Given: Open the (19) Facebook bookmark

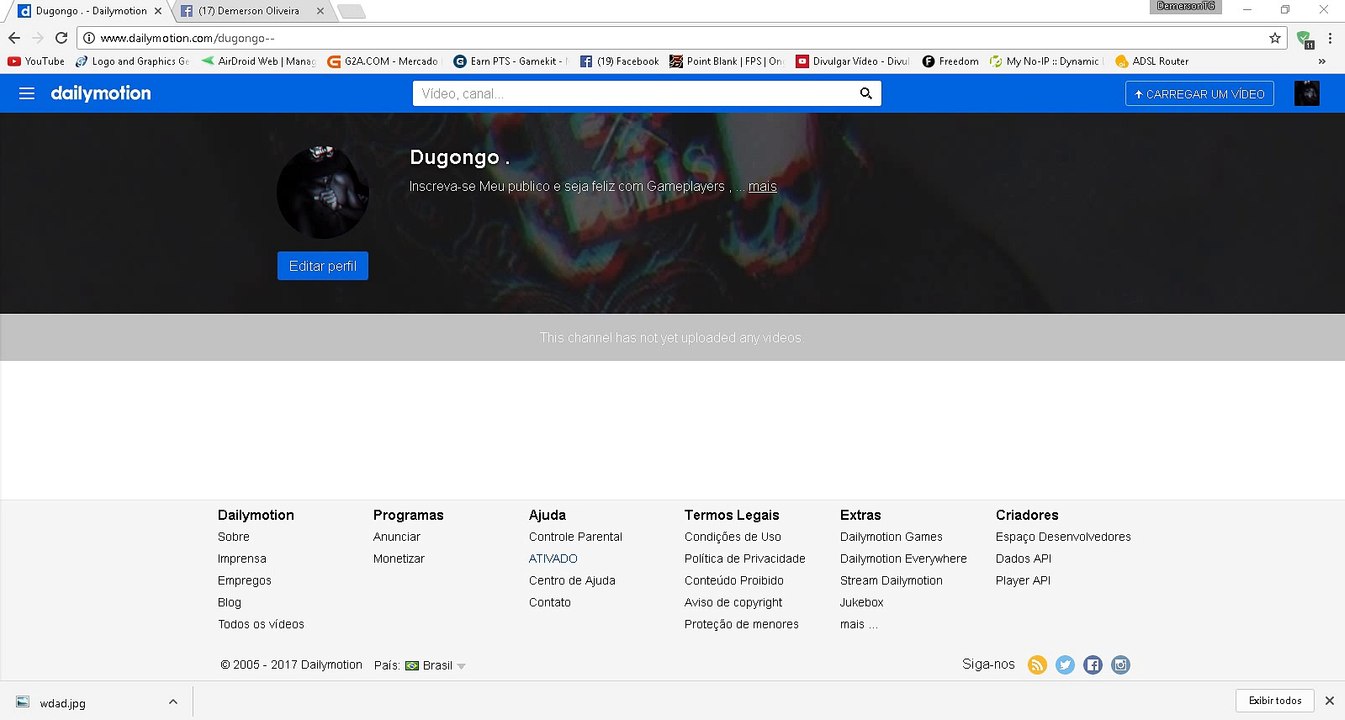Looking at the screenshot, I should (x=620, y=61).
